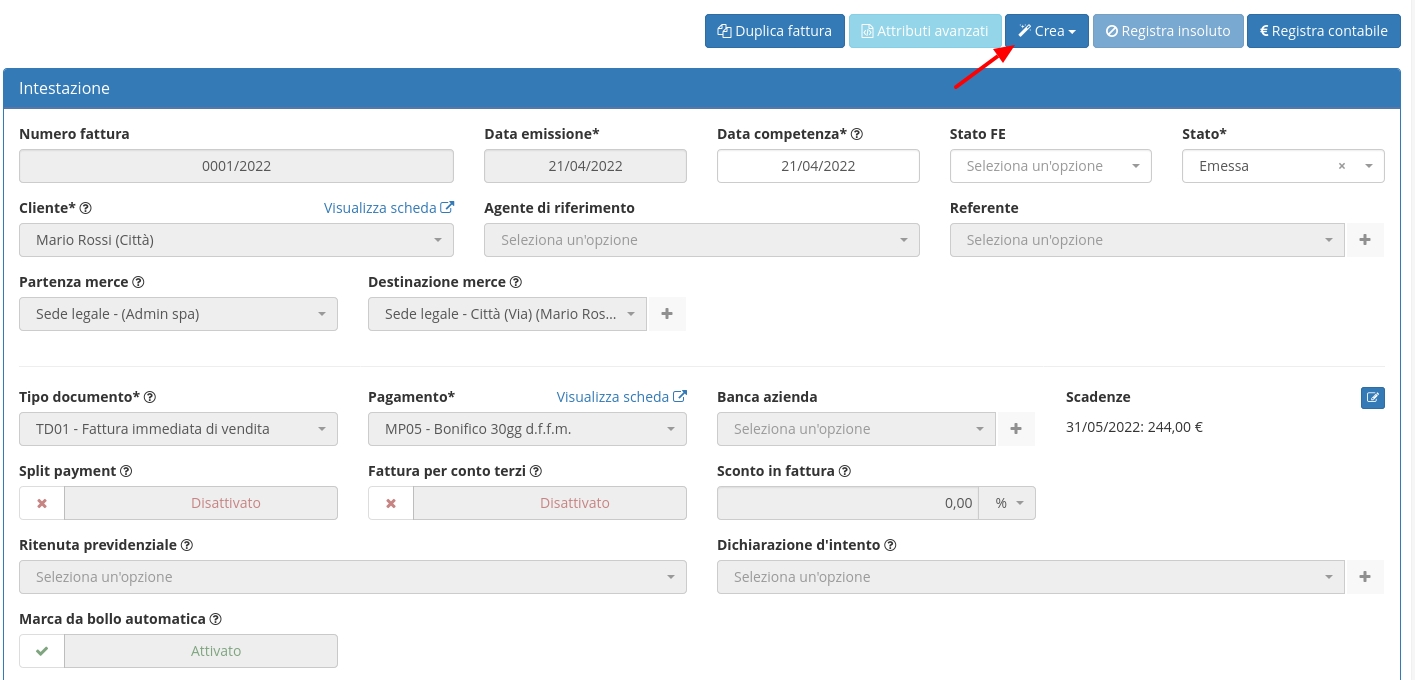Click help icon next to Marca da bollo automatica

click(x=215, y=619)
